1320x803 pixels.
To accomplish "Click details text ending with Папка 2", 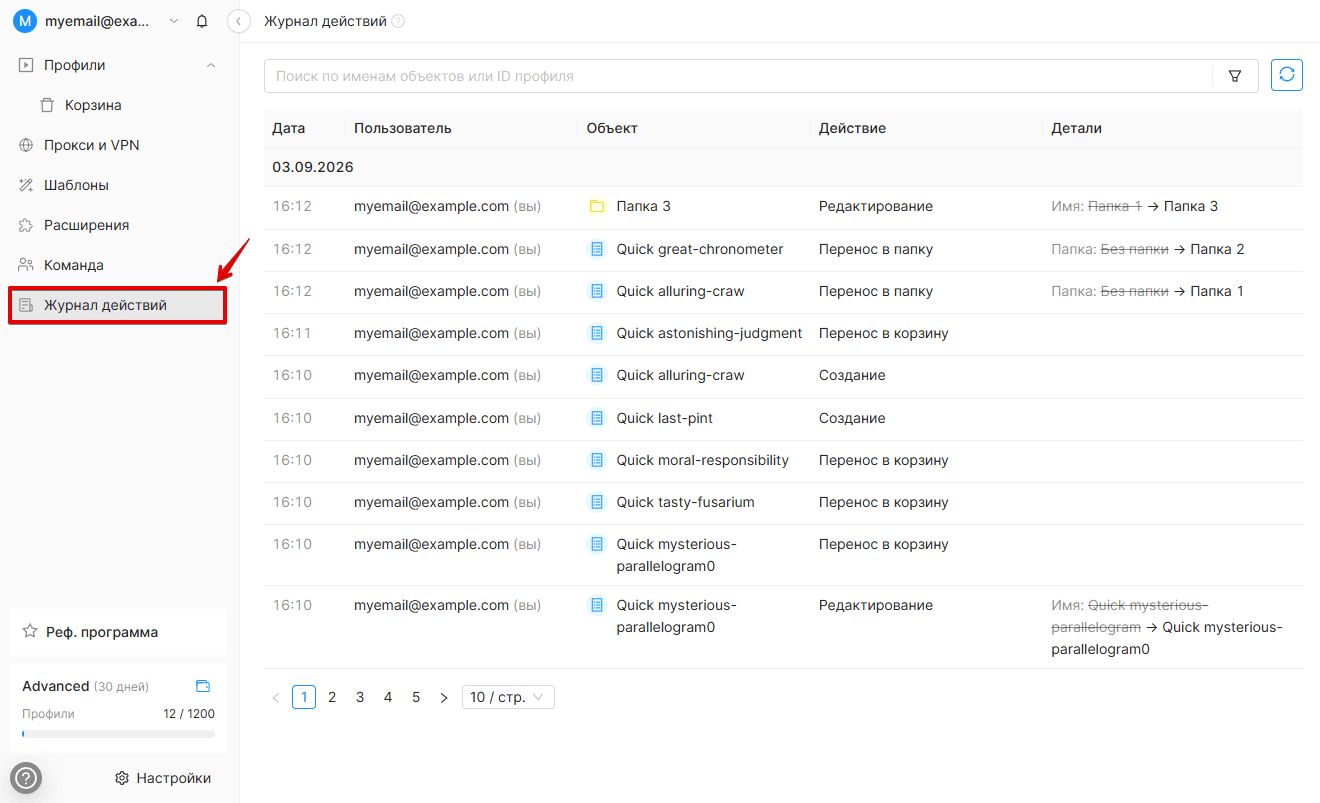I will coord(1148,249).
